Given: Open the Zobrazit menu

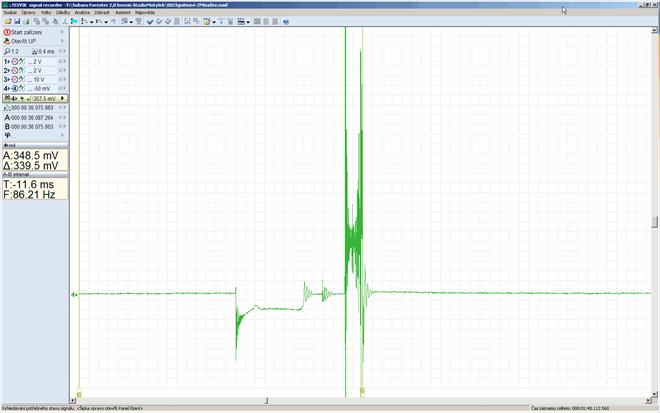Looking at the screenshot, I should 102,13.
